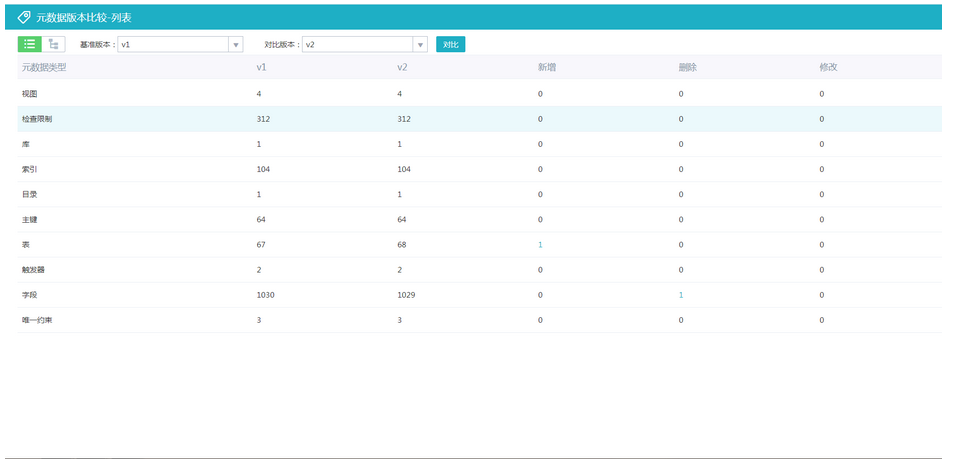The image size is (960, 474).
Task: Select the 触发器 row
Action: pyautogui.click(x=33, y=270)
